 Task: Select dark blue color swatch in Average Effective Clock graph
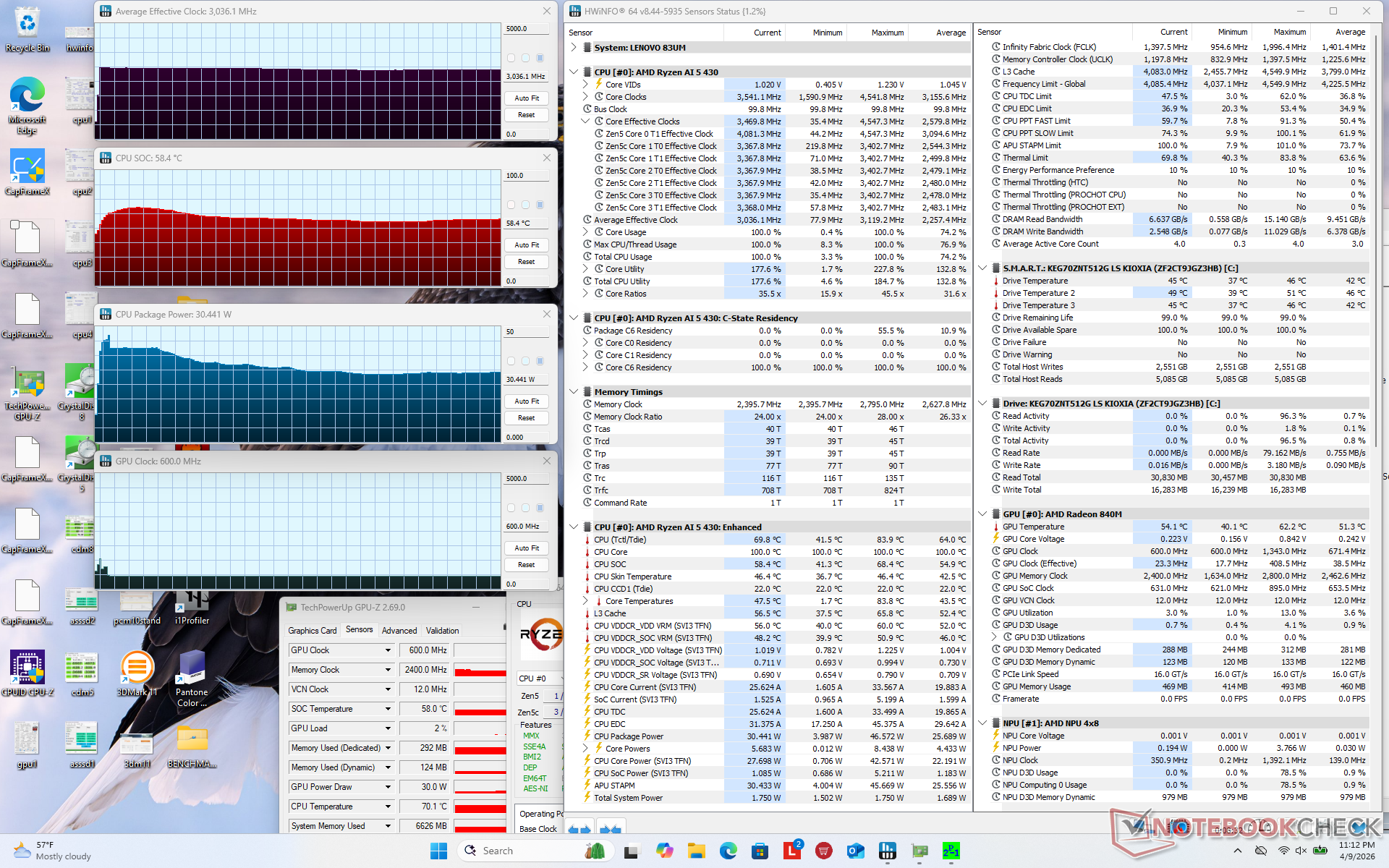tap(540, 58)
